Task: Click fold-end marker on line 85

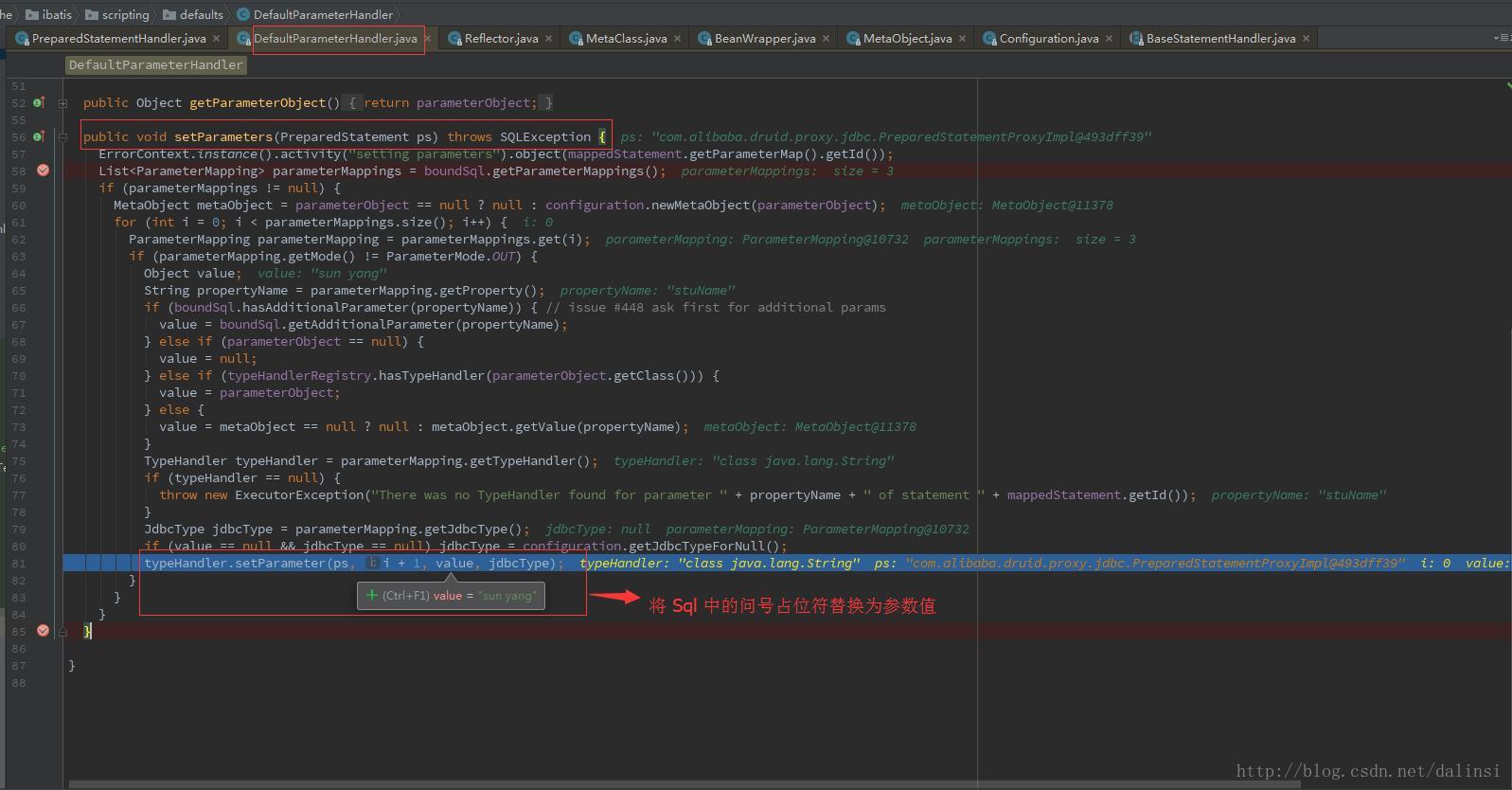Action: click(x=62, y=631)
